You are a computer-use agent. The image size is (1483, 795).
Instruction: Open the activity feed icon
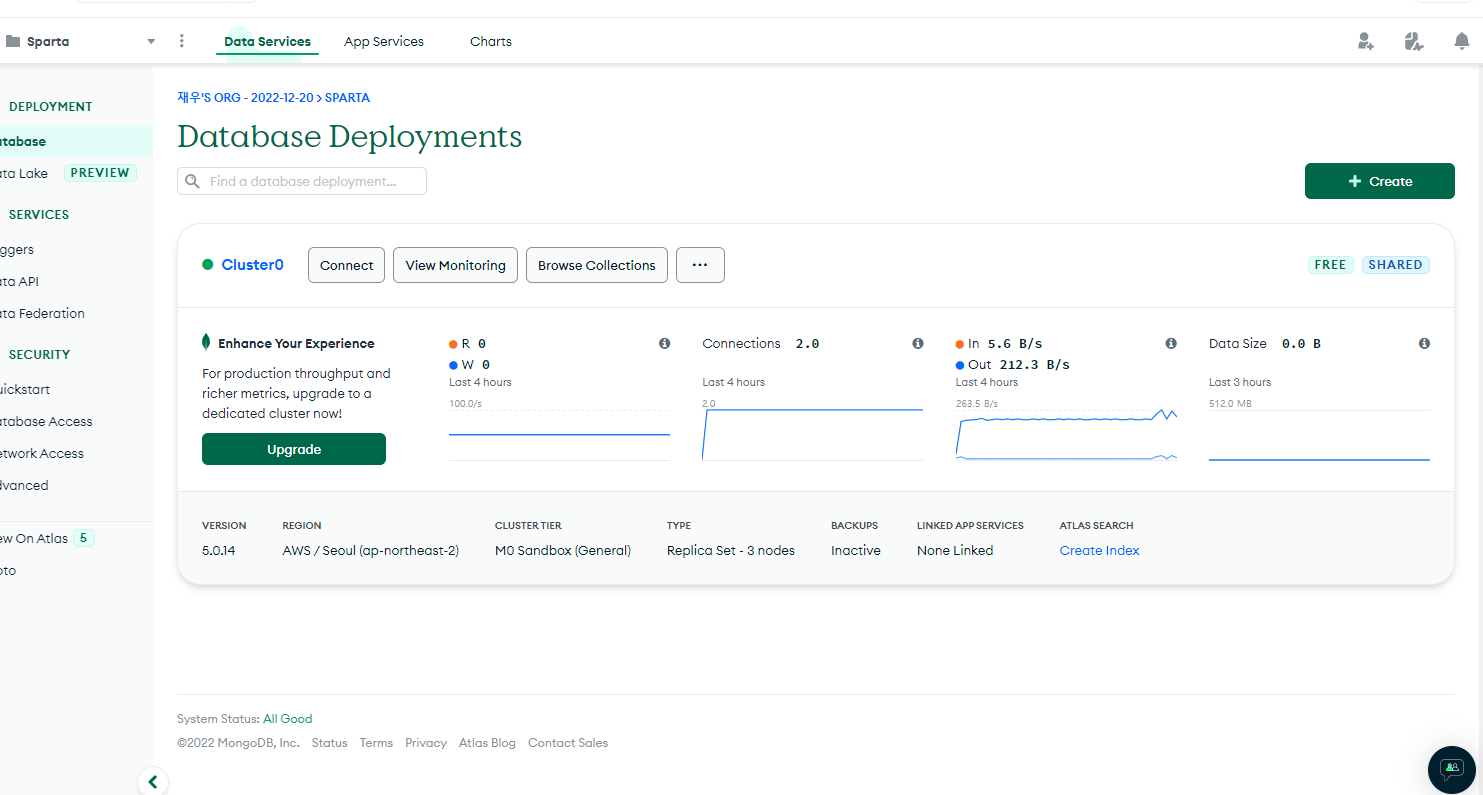[x=1413, y=41]
